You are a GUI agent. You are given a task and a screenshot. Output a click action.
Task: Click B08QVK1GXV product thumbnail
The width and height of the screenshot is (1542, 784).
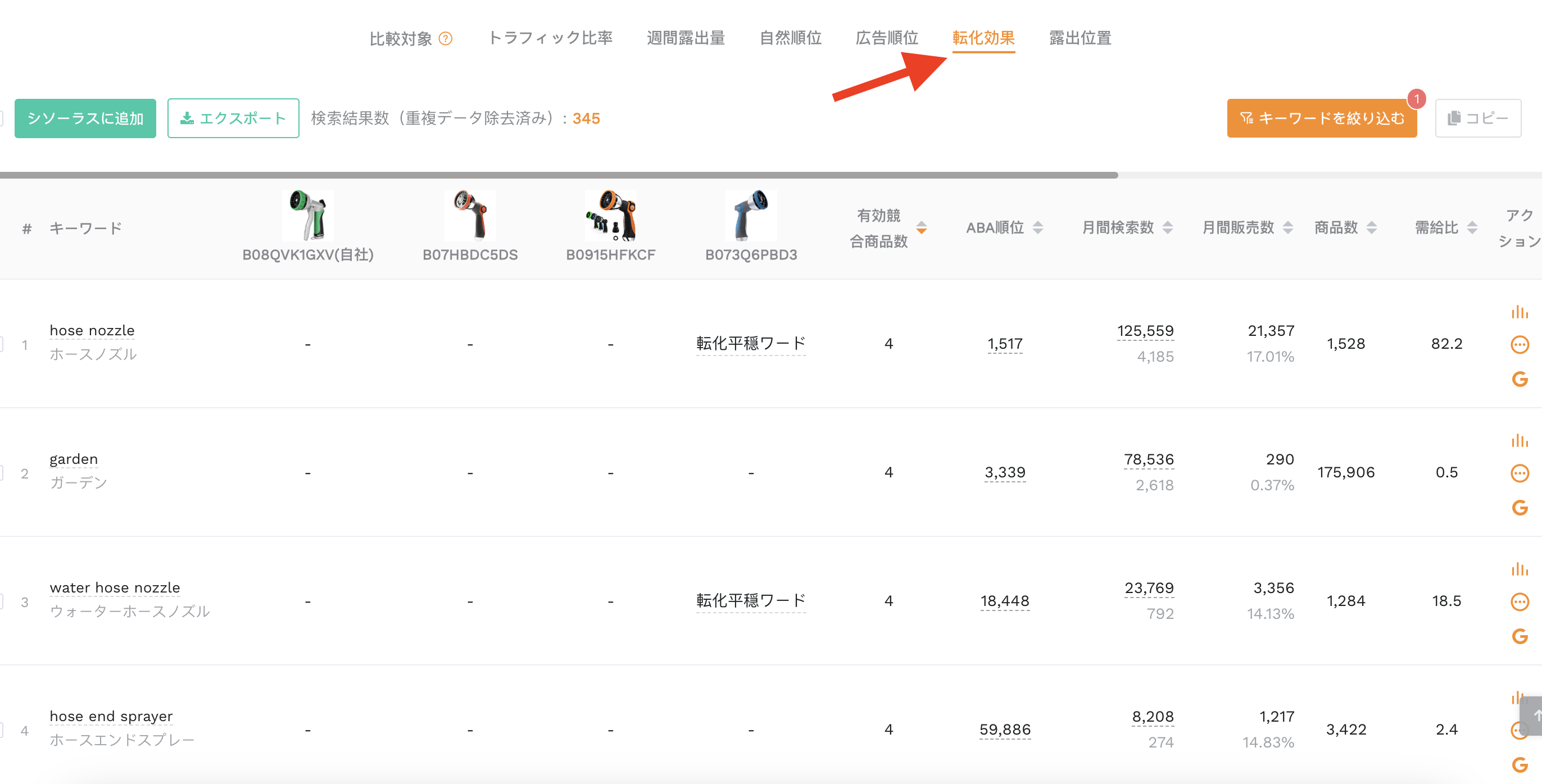pos(308,215)
